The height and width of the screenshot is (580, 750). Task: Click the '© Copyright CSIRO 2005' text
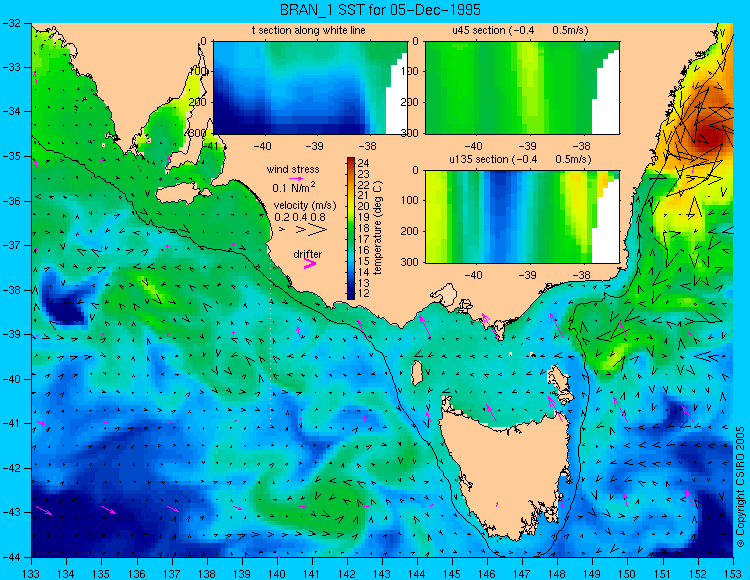point(740,487)
